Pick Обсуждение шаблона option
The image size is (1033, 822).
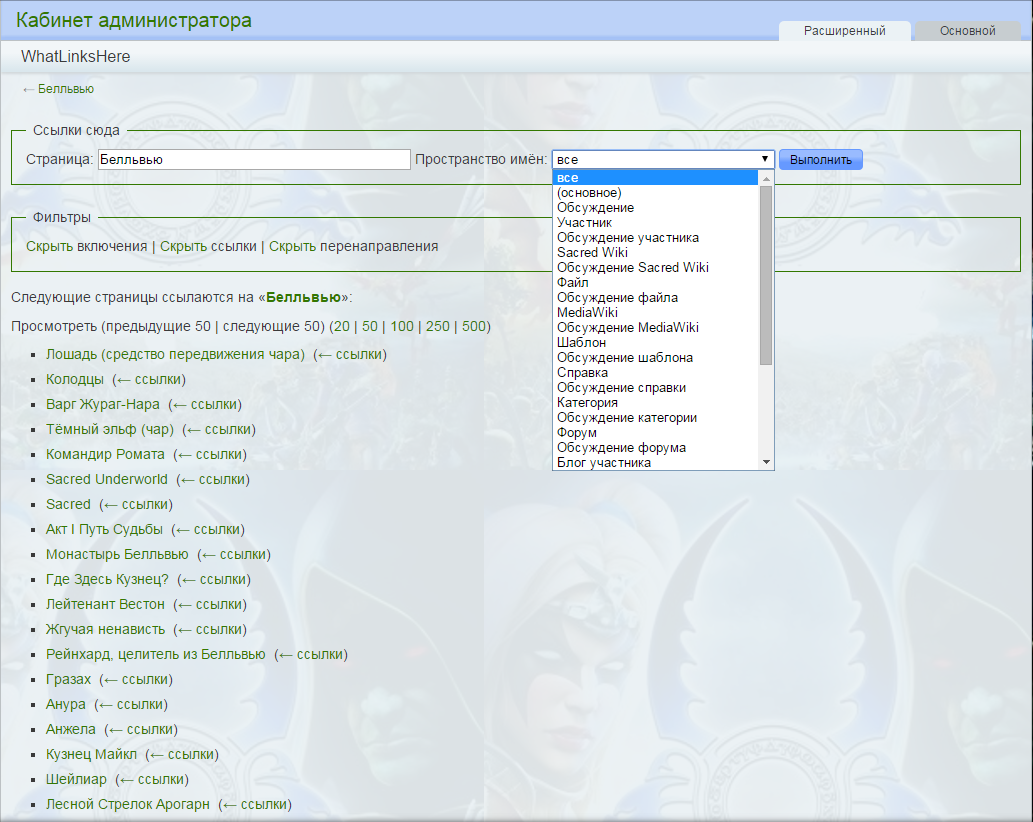656,358
